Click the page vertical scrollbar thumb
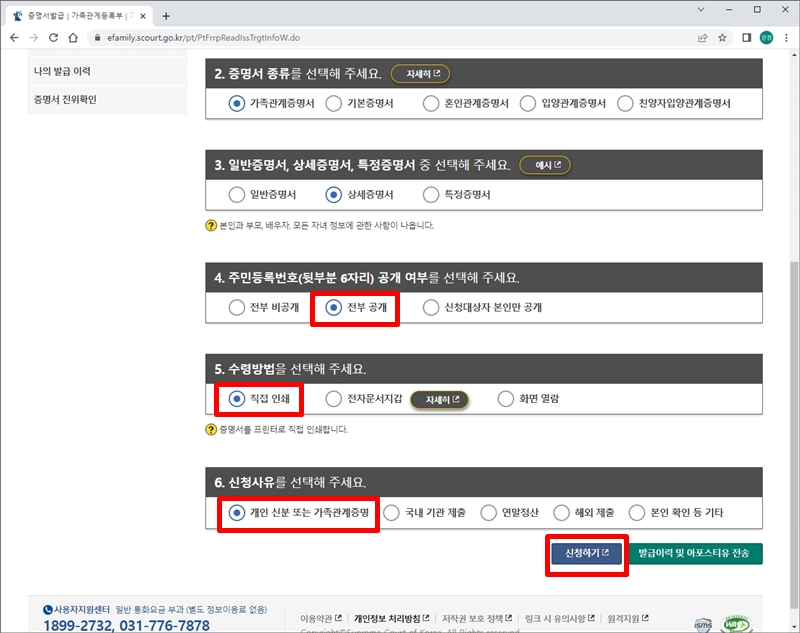 pos(794,435)
